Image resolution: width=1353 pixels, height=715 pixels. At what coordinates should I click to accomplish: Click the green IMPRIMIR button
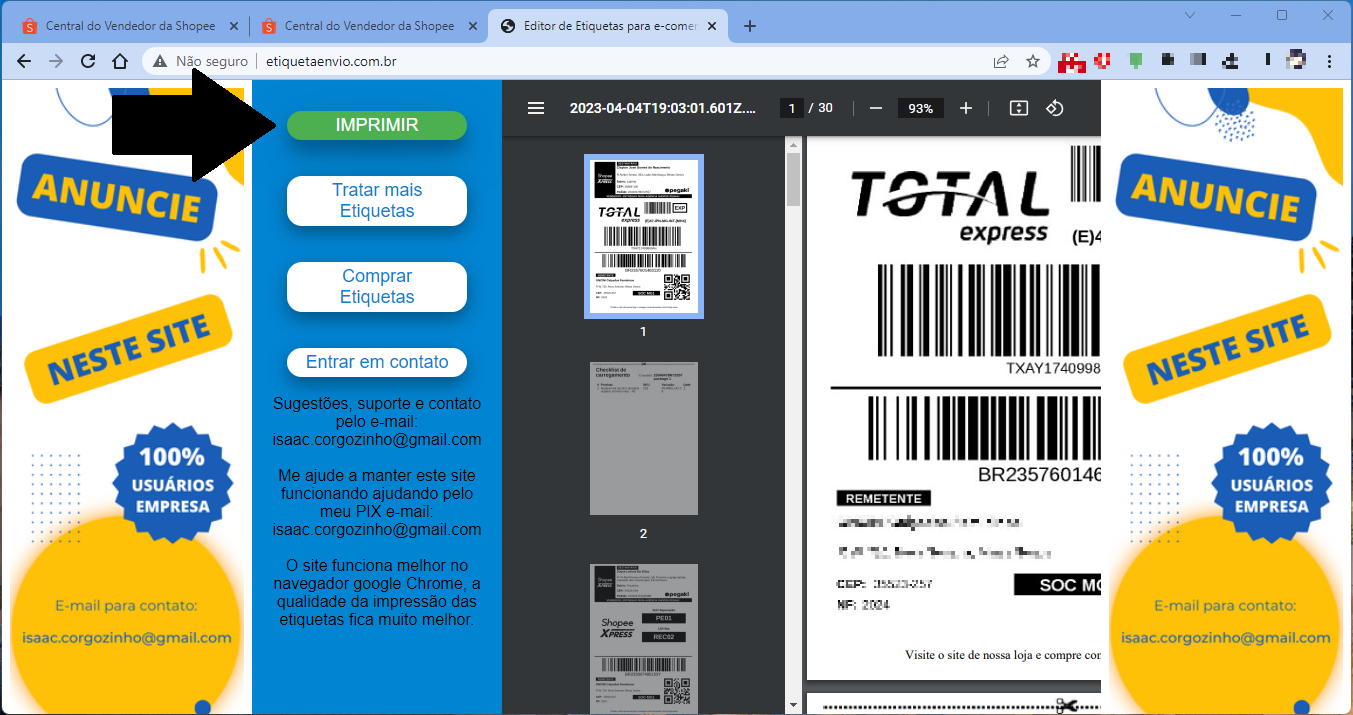click(377, 125)
